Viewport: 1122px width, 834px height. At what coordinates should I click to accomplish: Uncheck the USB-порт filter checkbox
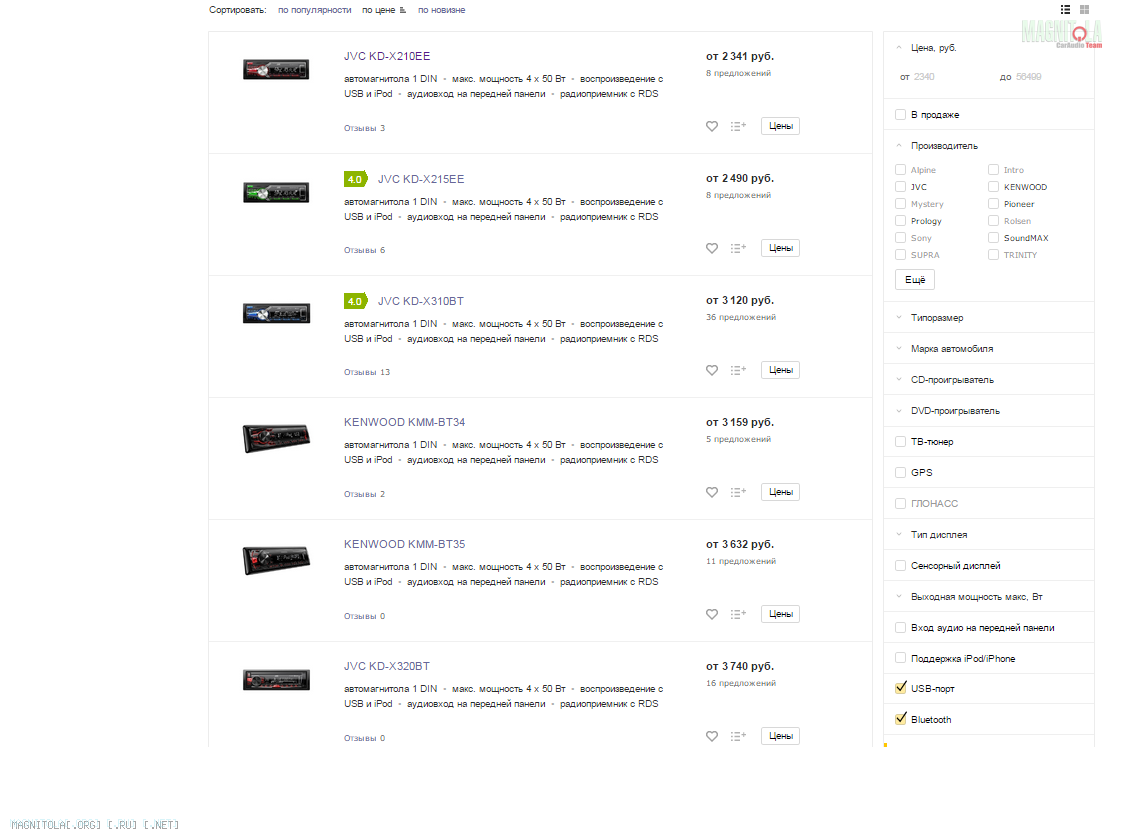pos(901,688)
